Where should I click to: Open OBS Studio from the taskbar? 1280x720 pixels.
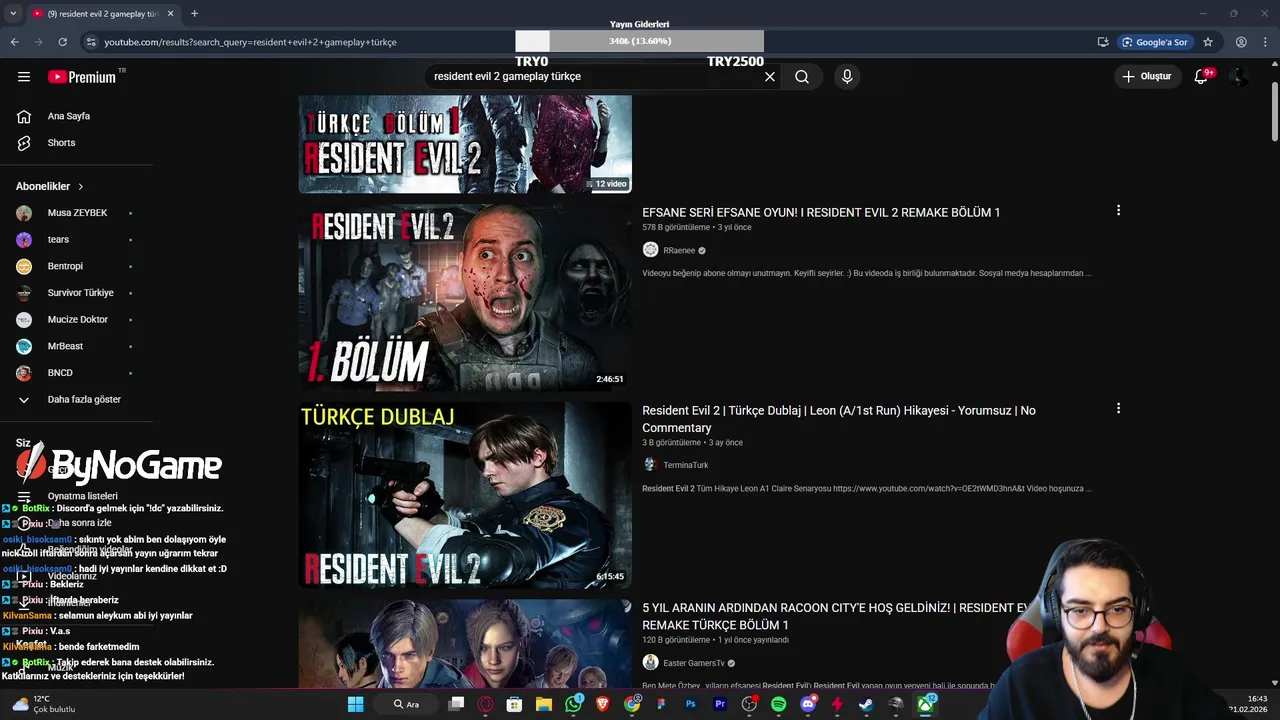(x=749, y=705)
